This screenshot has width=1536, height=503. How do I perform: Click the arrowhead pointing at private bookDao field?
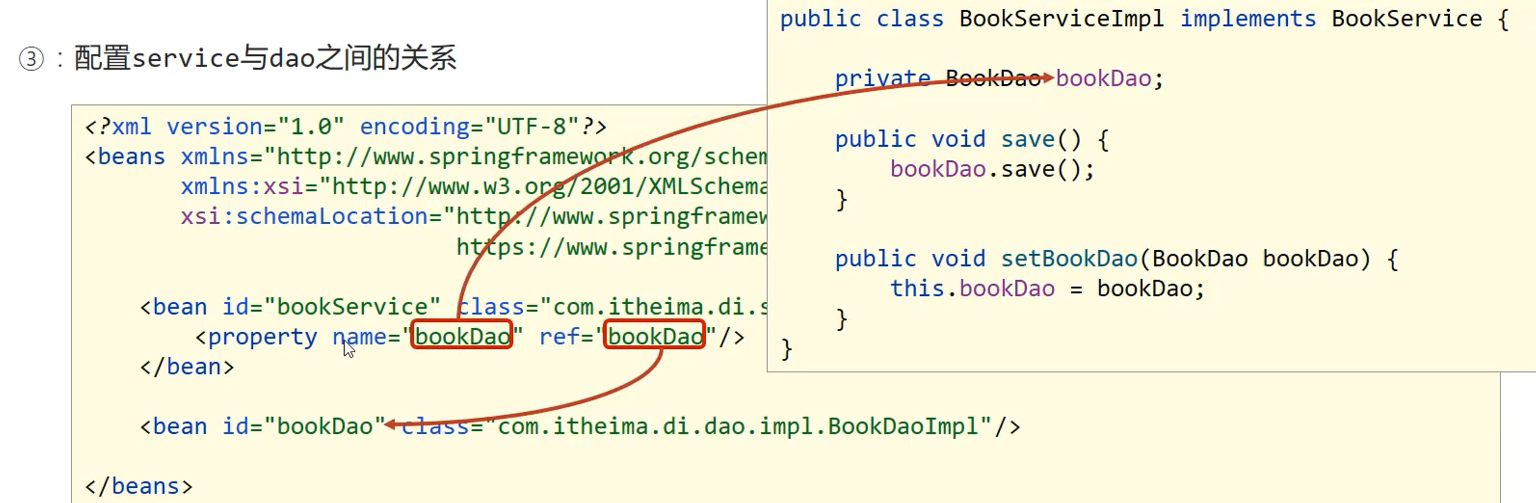pos(1045,78)
